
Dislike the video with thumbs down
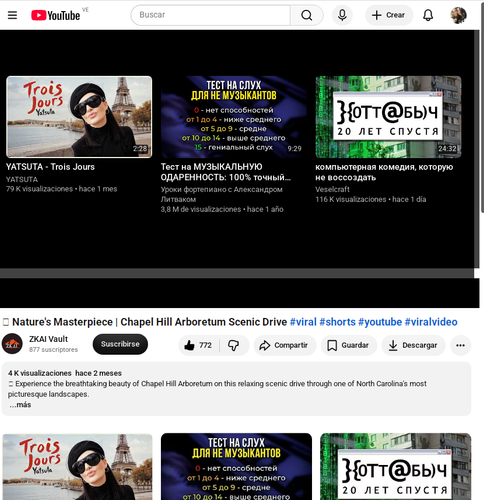pos(234,345)
